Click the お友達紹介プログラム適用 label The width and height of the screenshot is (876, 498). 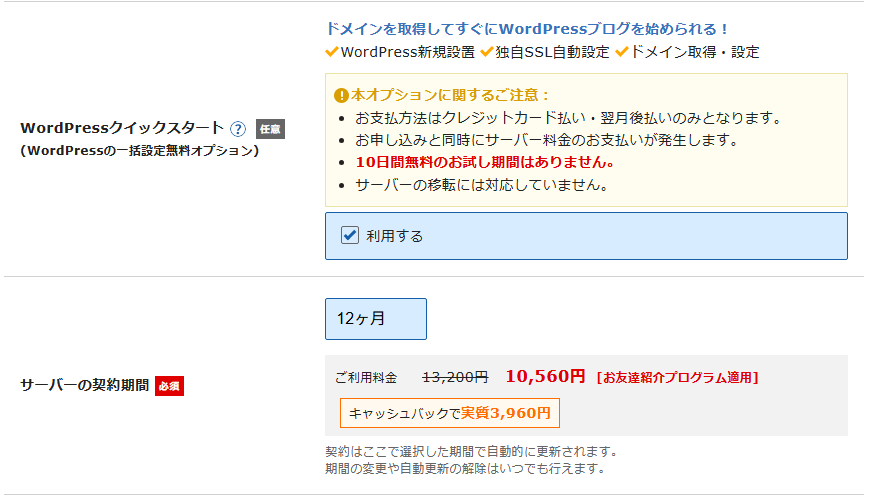tap(677, 377)
